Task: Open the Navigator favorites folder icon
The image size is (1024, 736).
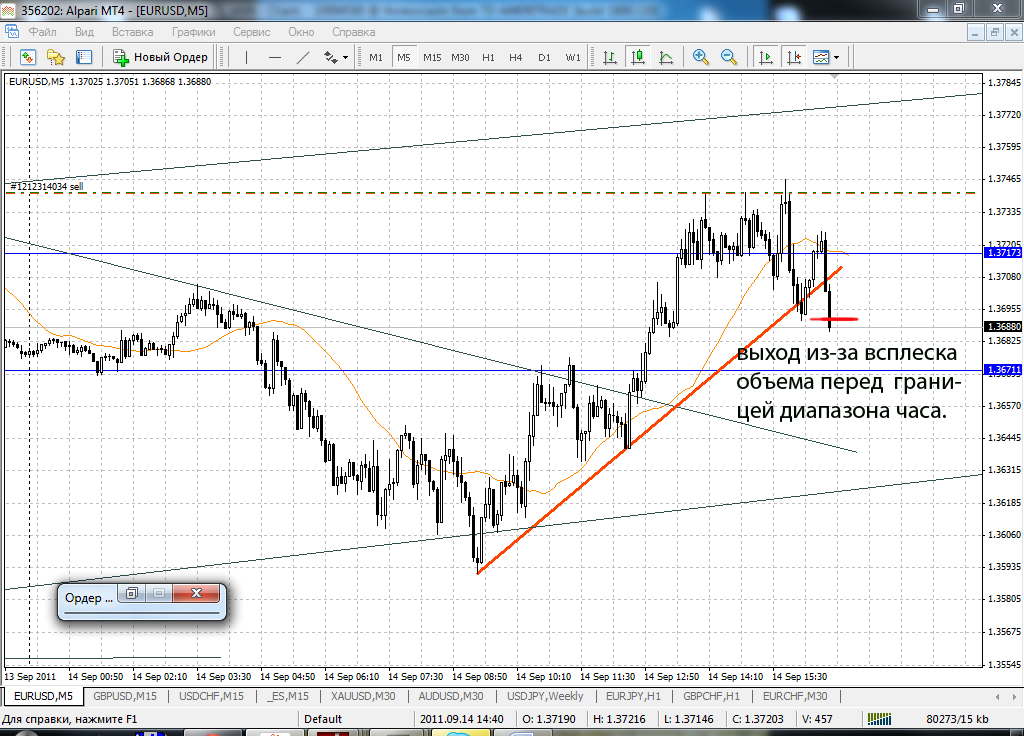Action: click(x=56, y=57)
